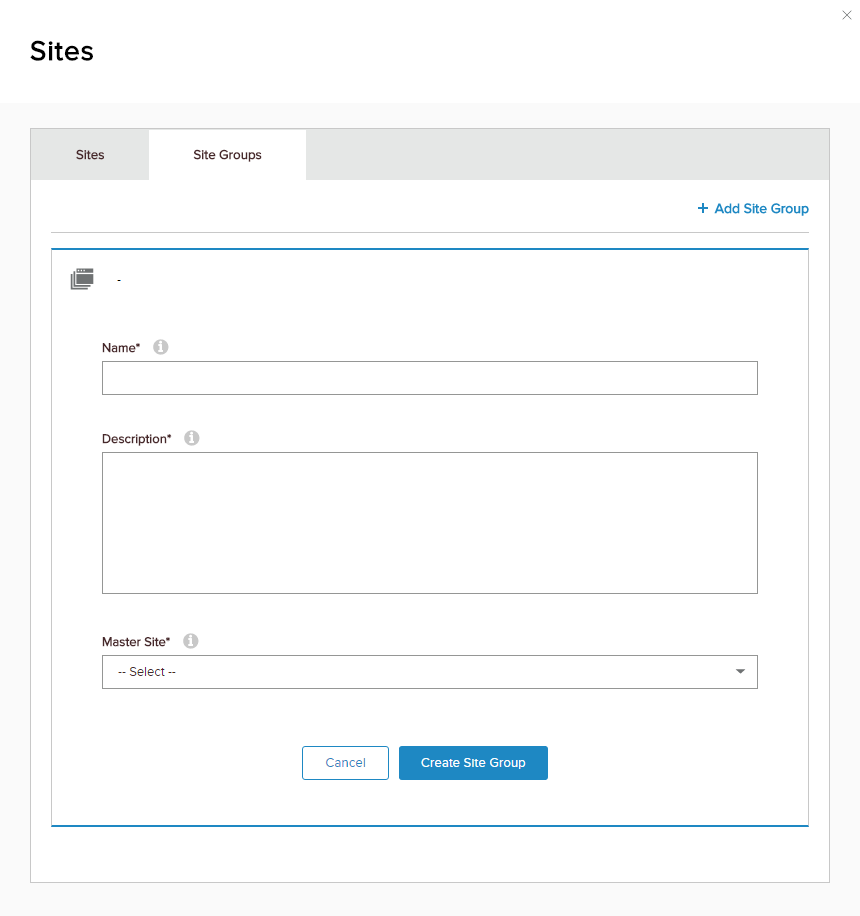Open the Master Site select dropdown
The image size is (860, 916).
429,672
